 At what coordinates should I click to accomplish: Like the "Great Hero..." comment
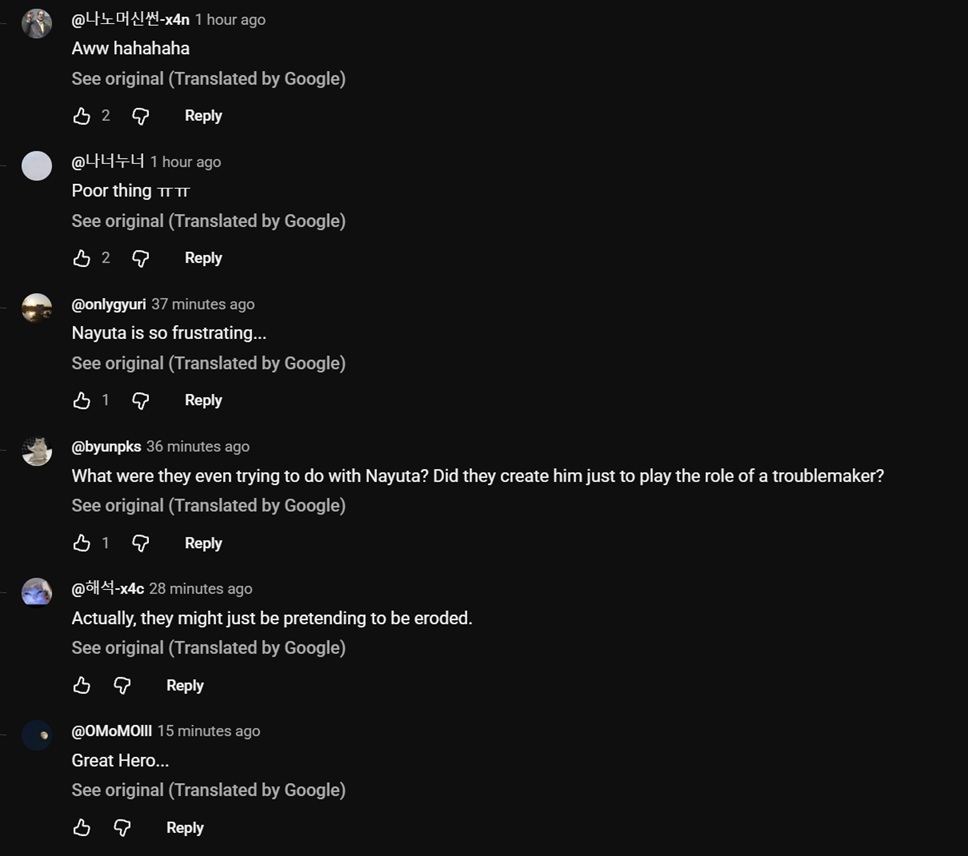click(81, 828)
